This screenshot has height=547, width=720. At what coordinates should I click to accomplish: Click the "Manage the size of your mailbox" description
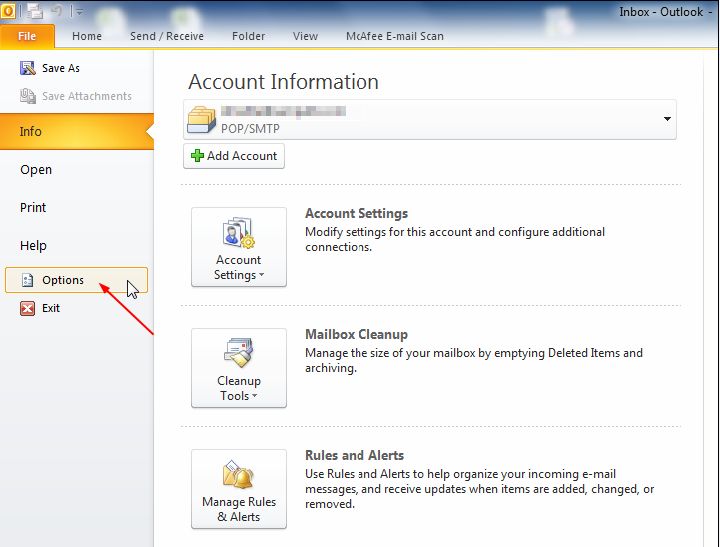474,360
